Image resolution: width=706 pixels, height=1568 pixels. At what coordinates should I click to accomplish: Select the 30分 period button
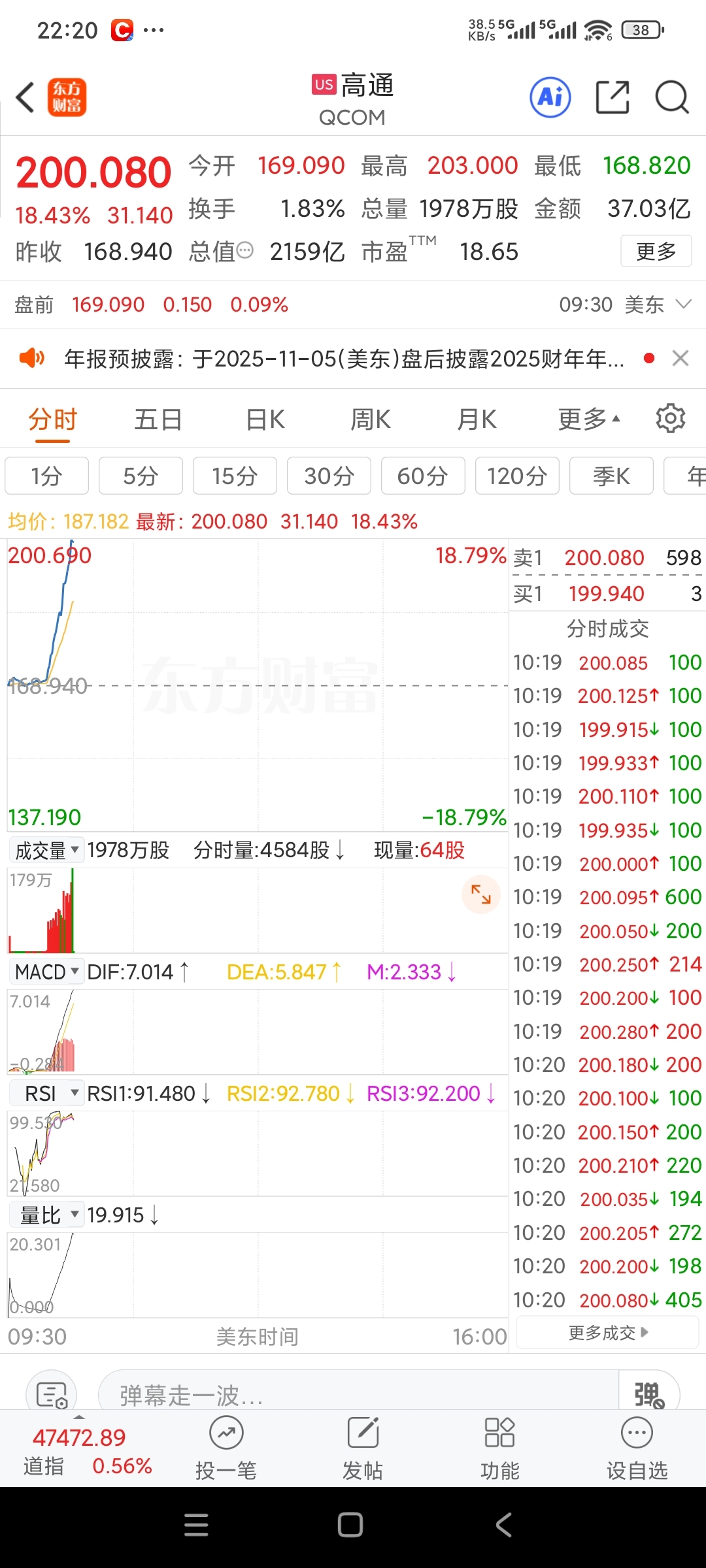(329, 476)
